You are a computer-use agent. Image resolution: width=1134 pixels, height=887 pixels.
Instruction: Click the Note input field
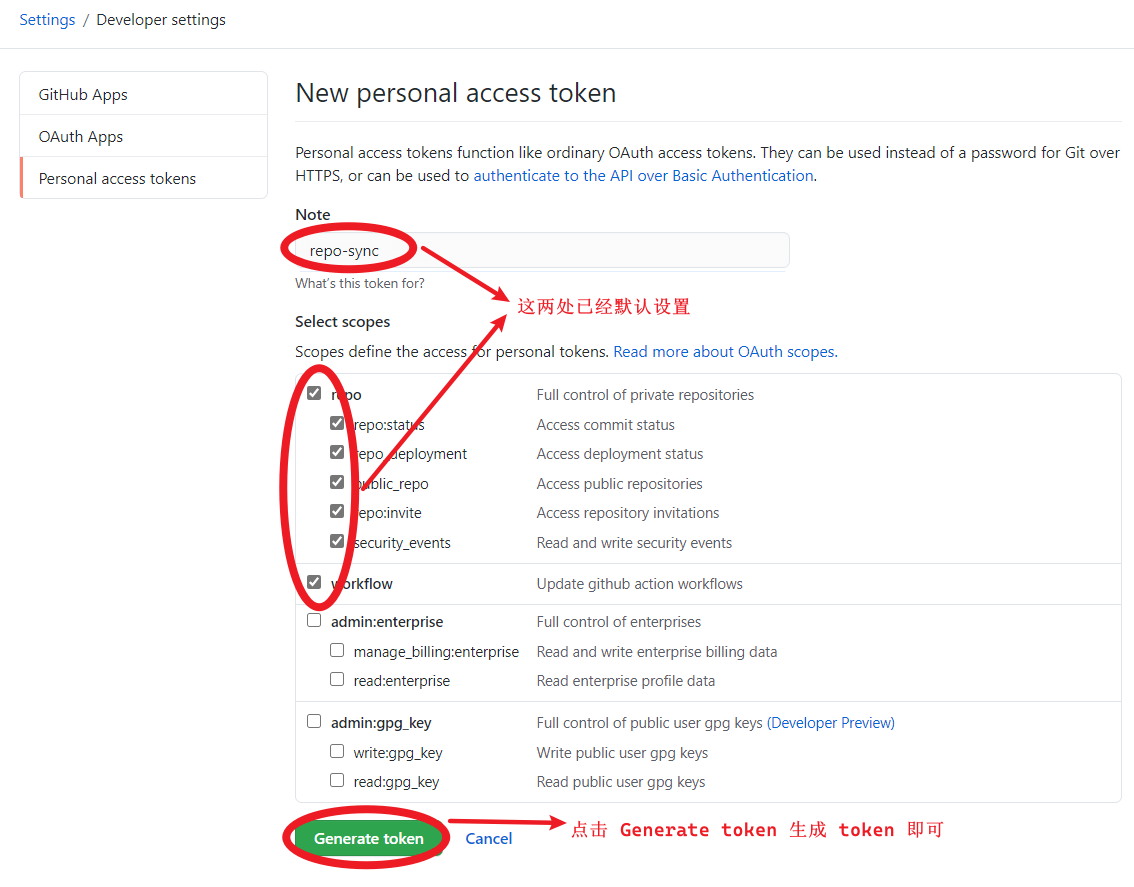point(542,250)
